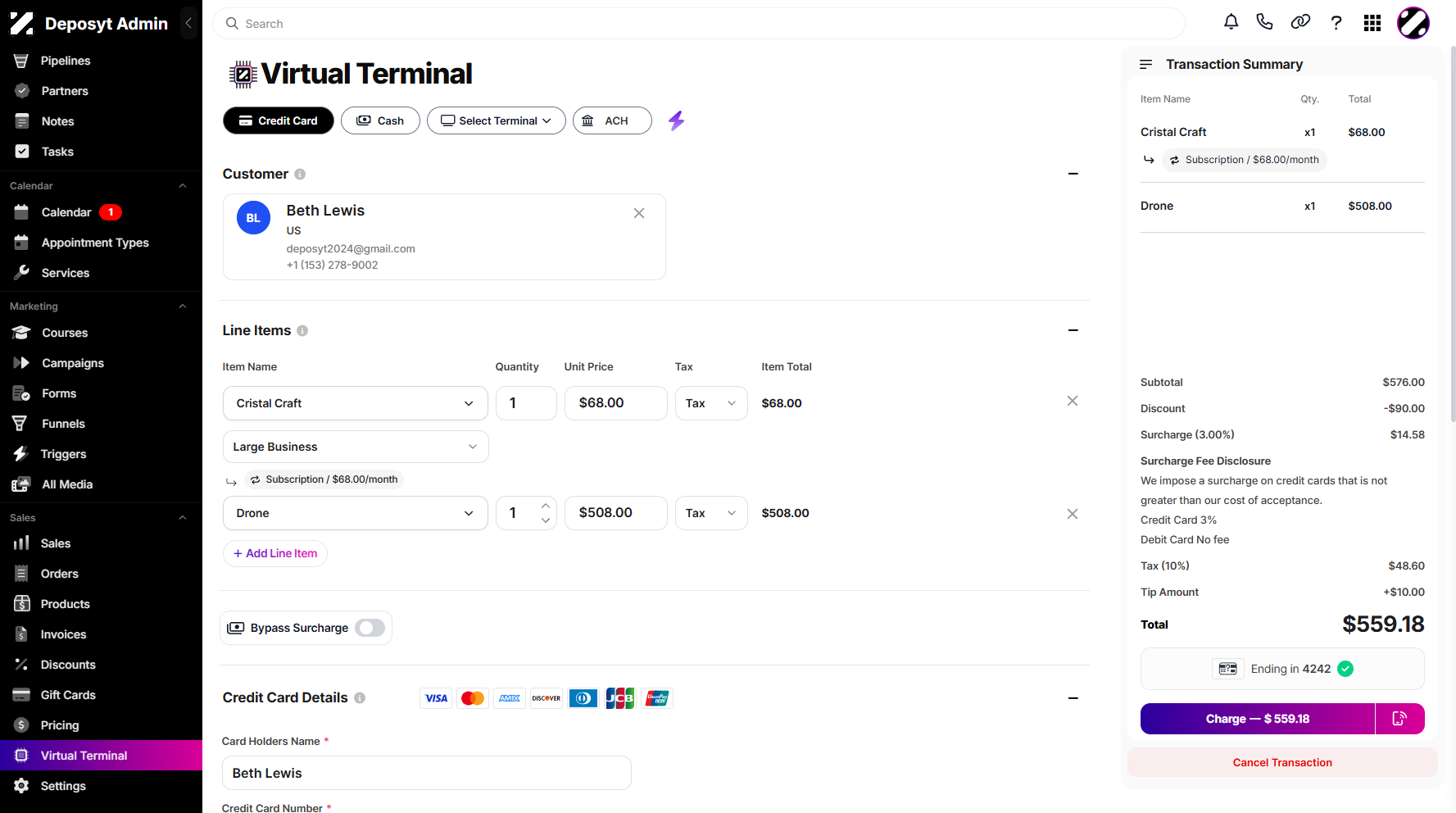1456x813 pixels.
Task: Click the Drone unit price field
Action: [x=616, y=513]
